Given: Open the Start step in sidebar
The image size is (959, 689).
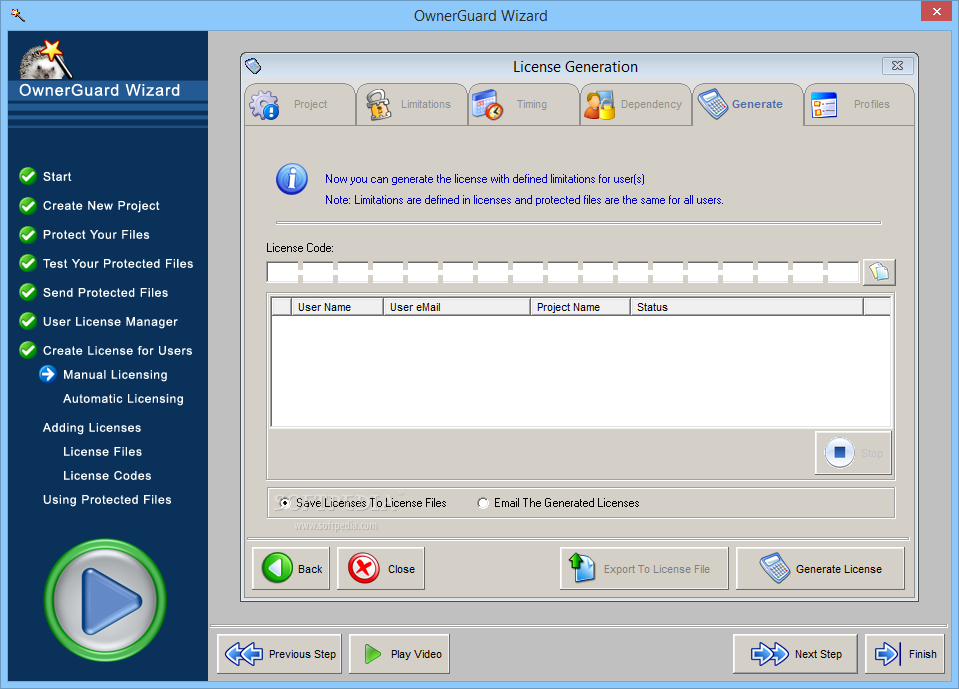Looking at the screenshot, I should pyautogui.click(x=57, y=177).
